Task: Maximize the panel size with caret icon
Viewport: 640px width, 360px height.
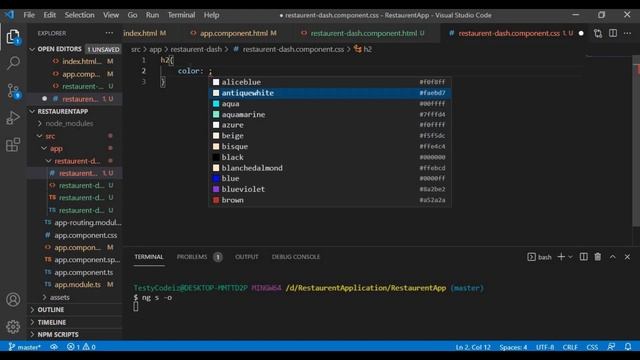Action: 613,257
